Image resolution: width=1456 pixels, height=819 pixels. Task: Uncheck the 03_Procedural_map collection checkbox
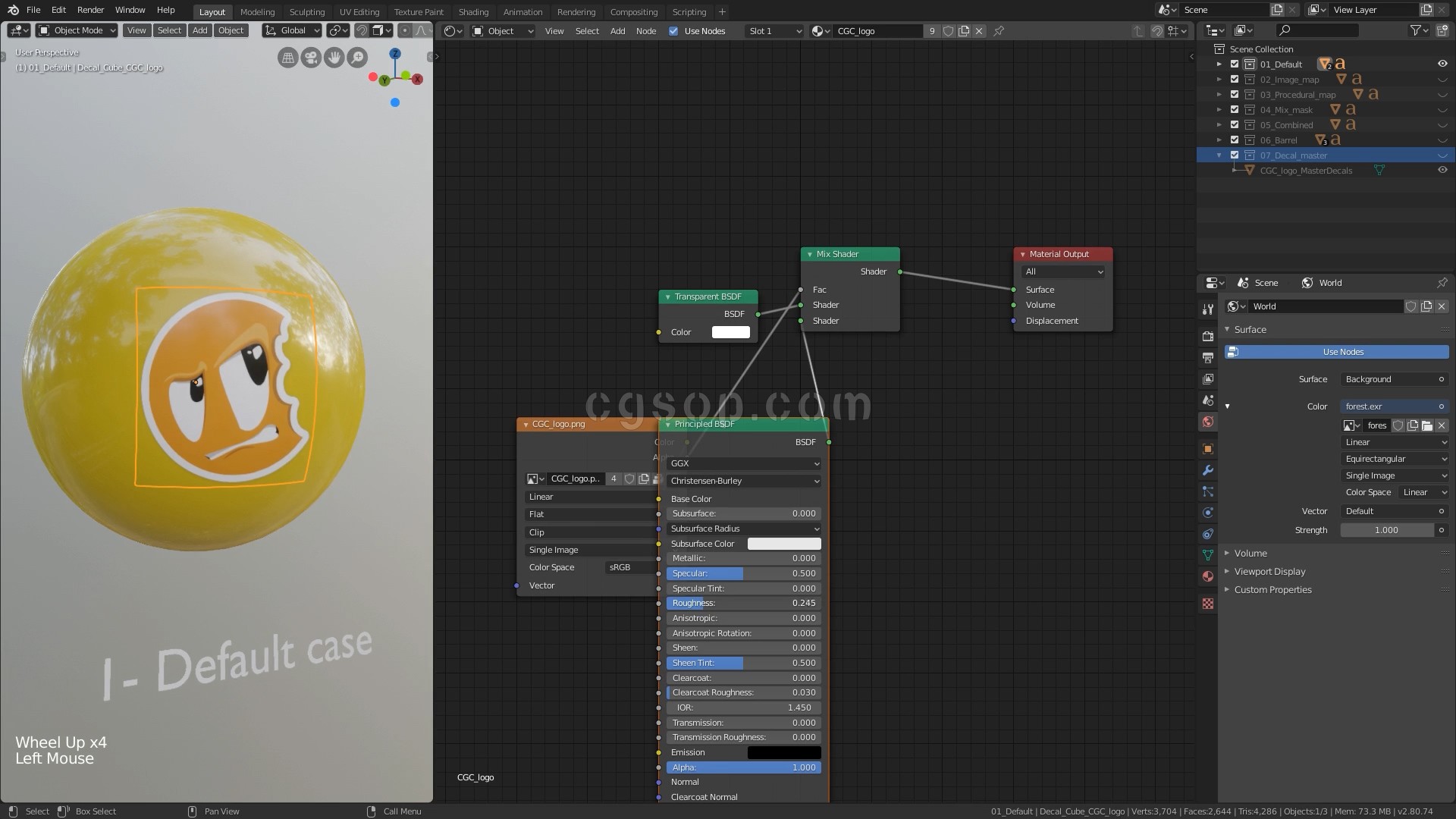click(x=1235, y=95)
